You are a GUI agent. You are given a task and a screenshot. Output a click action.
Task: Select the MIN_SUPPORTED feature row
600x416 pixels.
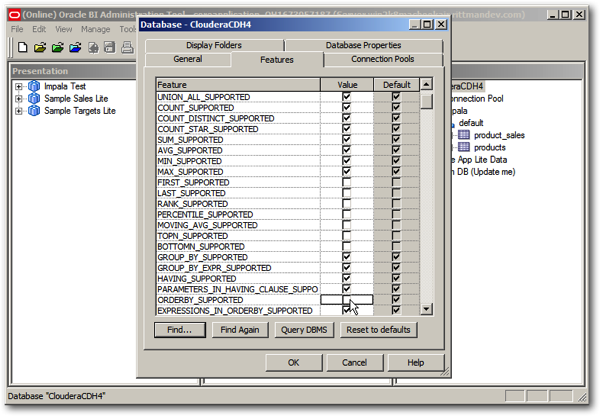pyautogui.click(x=238, y=161)
